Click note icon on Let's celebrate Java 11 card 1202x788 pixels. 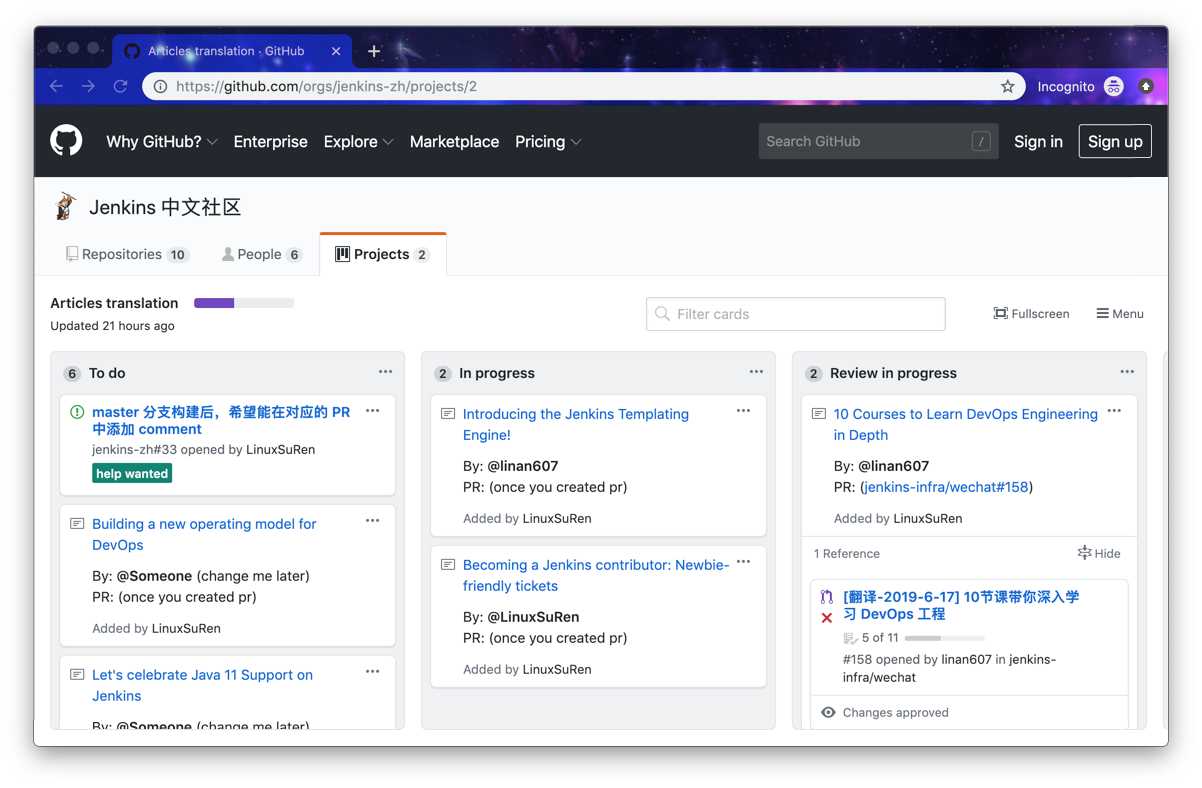point(77,675)
